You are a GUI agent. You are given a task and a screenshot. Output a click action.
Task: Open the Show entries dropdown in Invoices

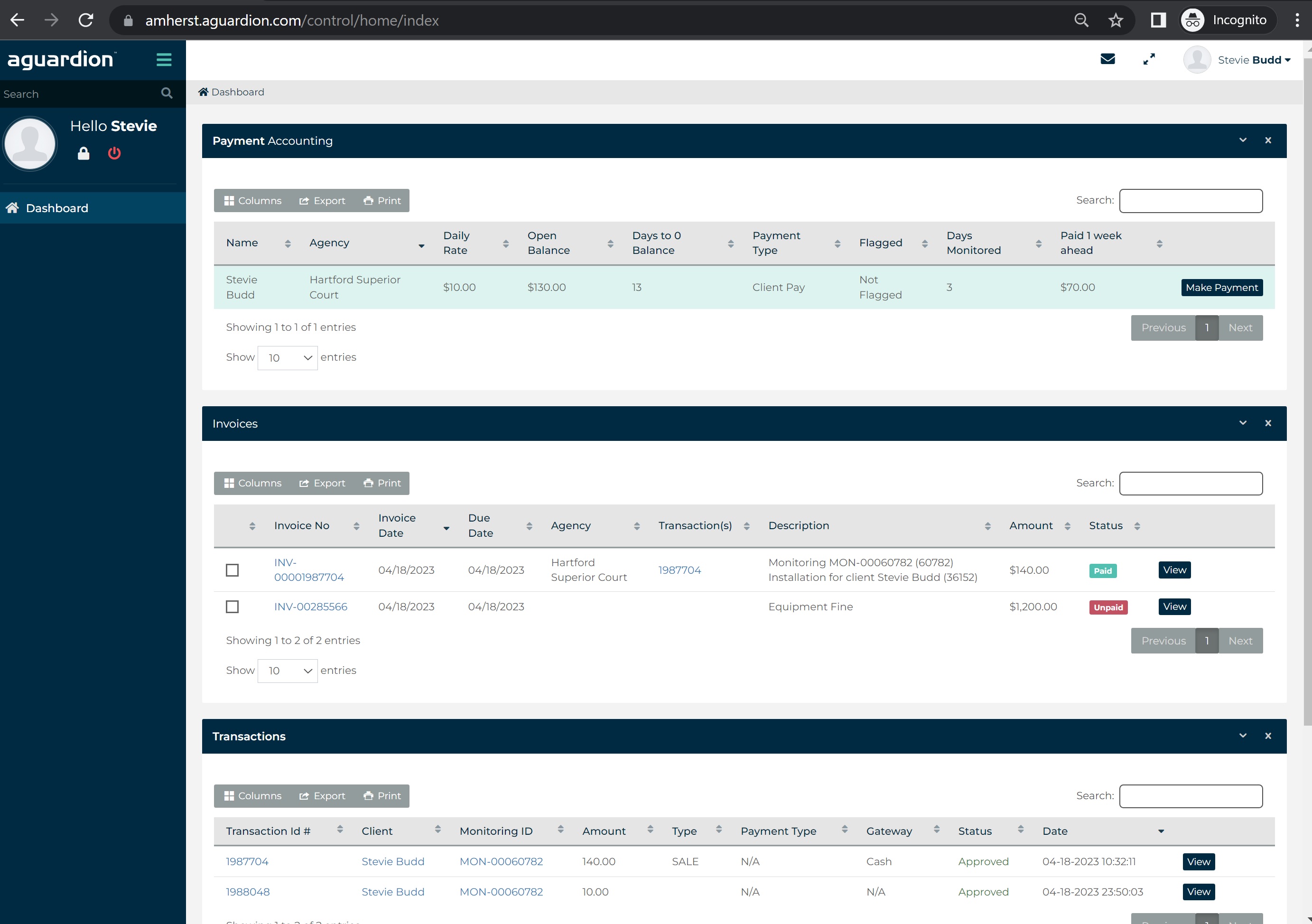pos(288,670)
